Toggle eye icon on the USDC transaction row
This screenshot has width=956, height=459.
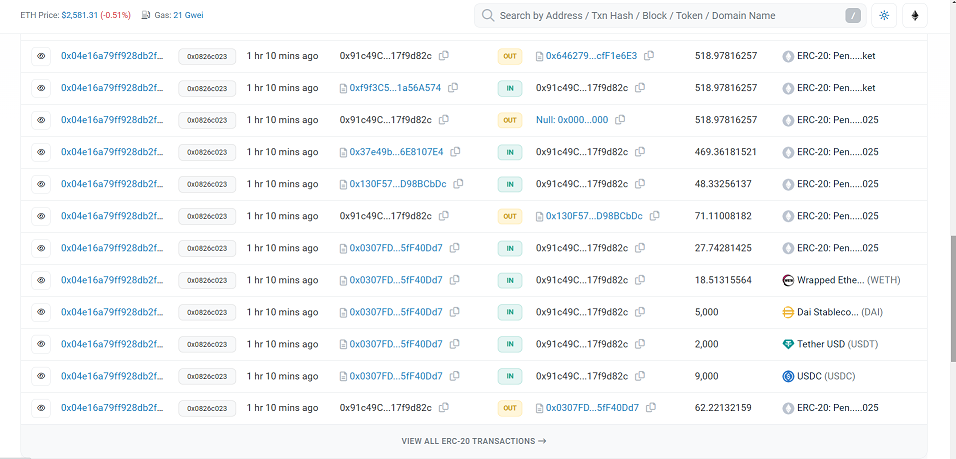point(41,376)
